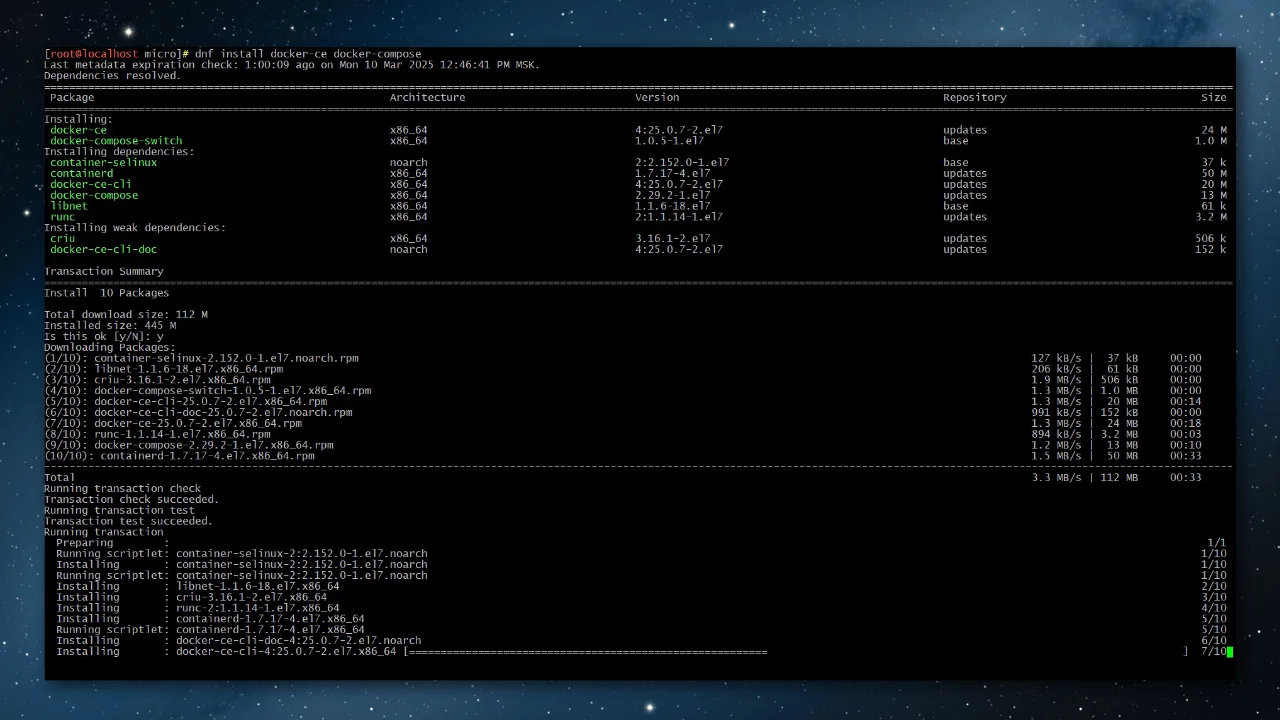The width and height of the screenshot is (1280, 720).
Task: Click the 'Last metadata expiration check' line
Action: tap(292, 65)
